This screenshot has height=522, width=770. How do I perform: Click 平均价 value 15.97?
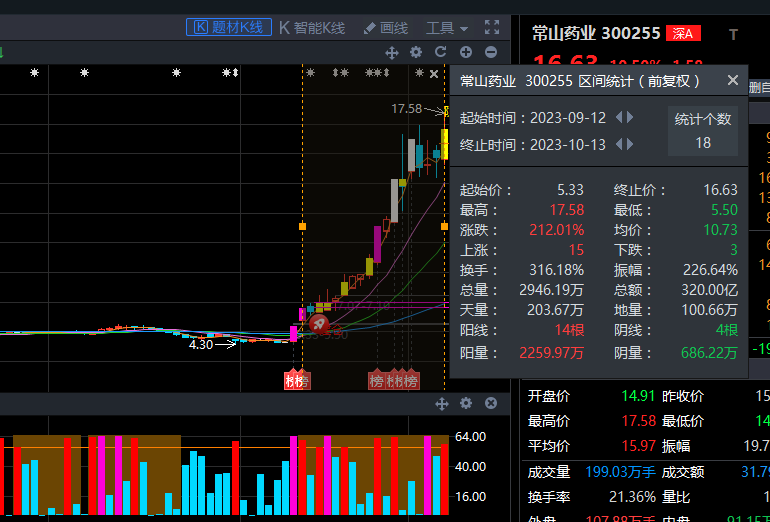coord(638,446)
